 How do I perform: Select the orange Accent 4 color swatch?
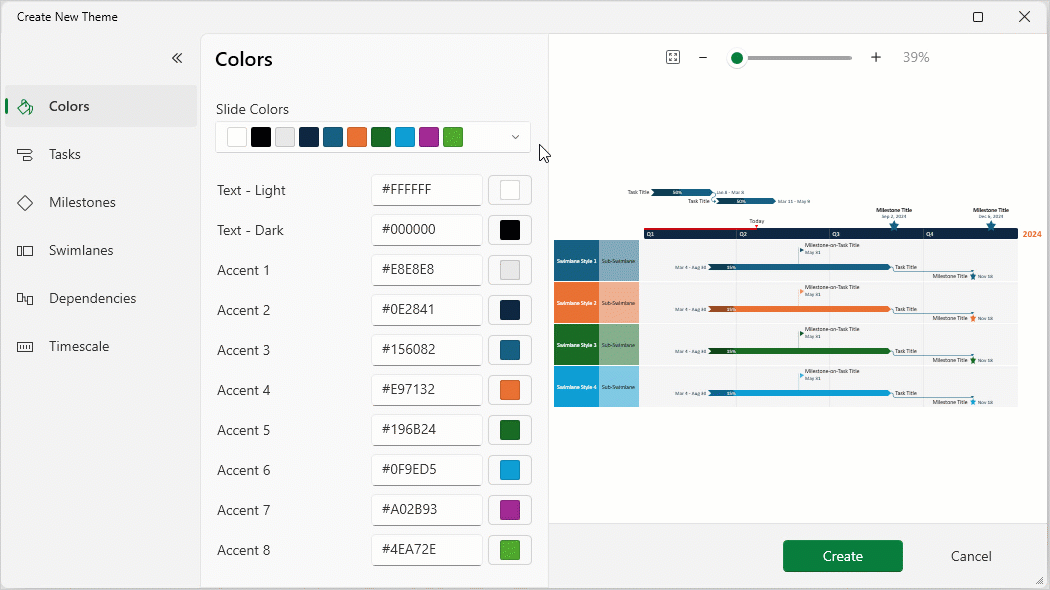(x=510, y=390)
